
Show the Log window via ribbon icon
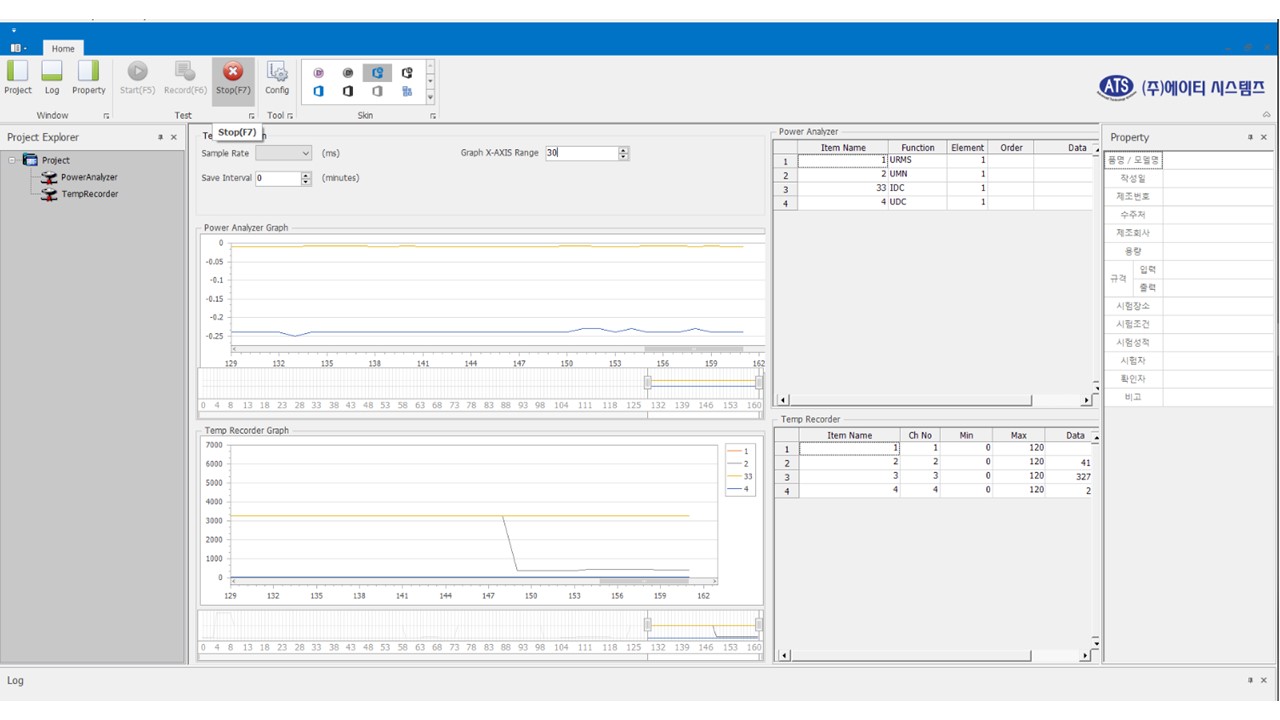pyautogui.click(x=52, y=77)
